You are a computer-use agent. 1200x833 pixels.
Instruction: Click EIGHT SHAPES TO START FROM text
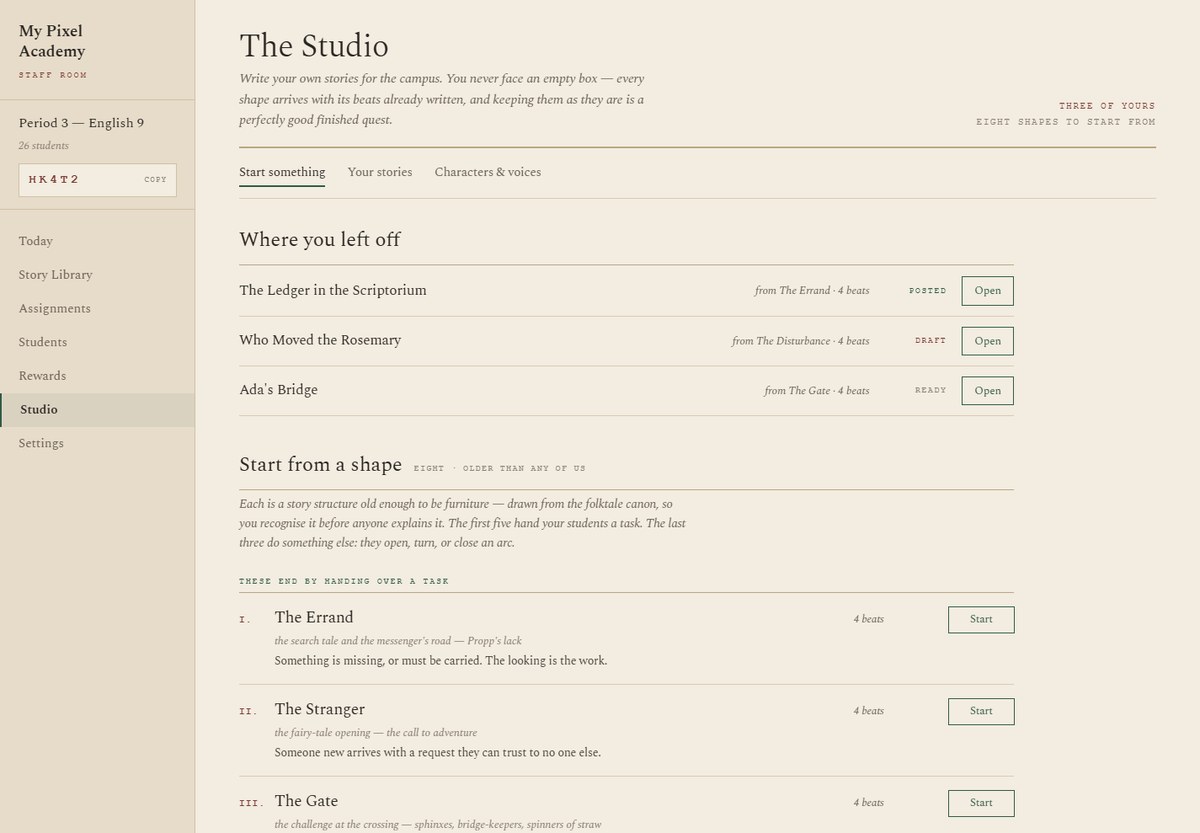click(1066, 122)
